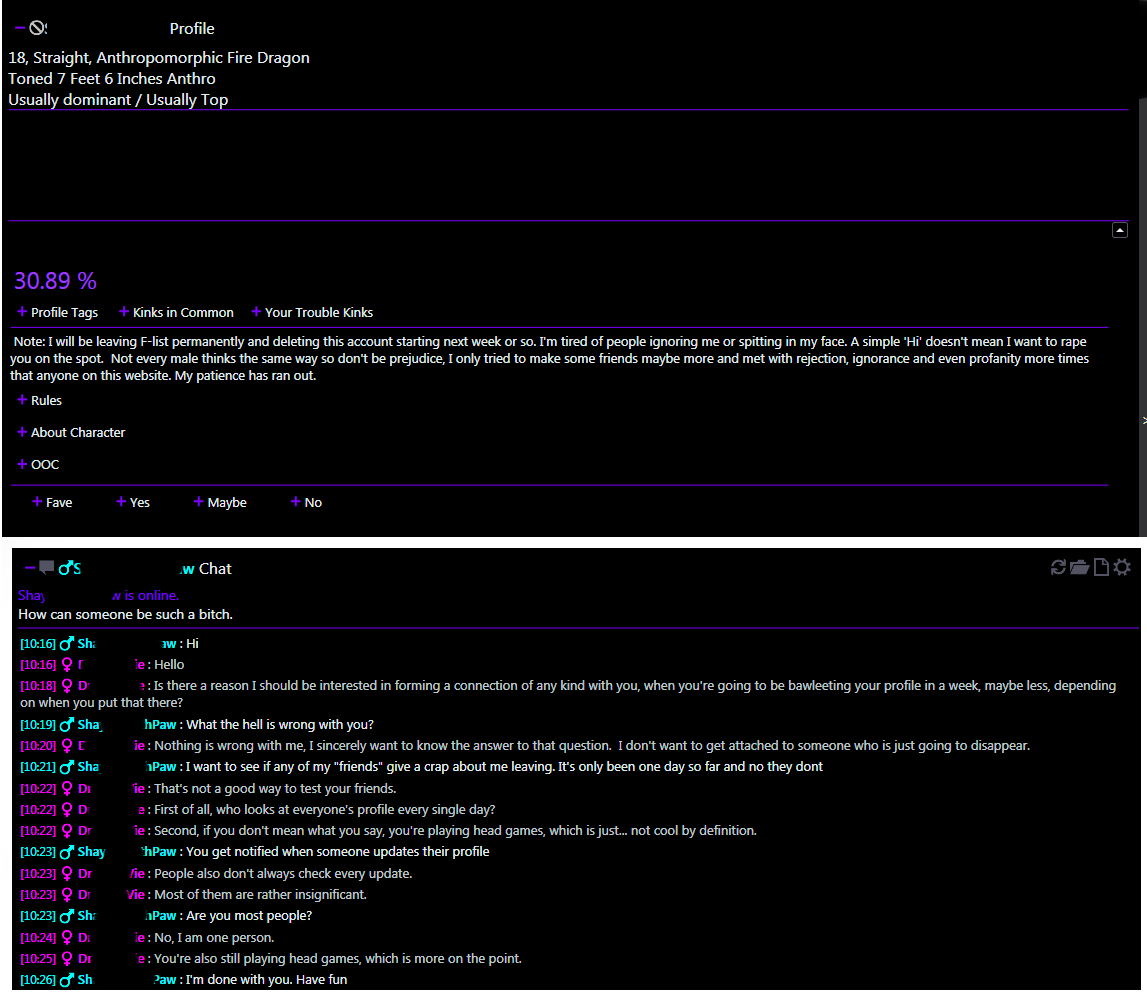Click '18, Straight, Anthropomorphic Fire Dragon' line
The image size is (1147, 998).
pos(159,58)
